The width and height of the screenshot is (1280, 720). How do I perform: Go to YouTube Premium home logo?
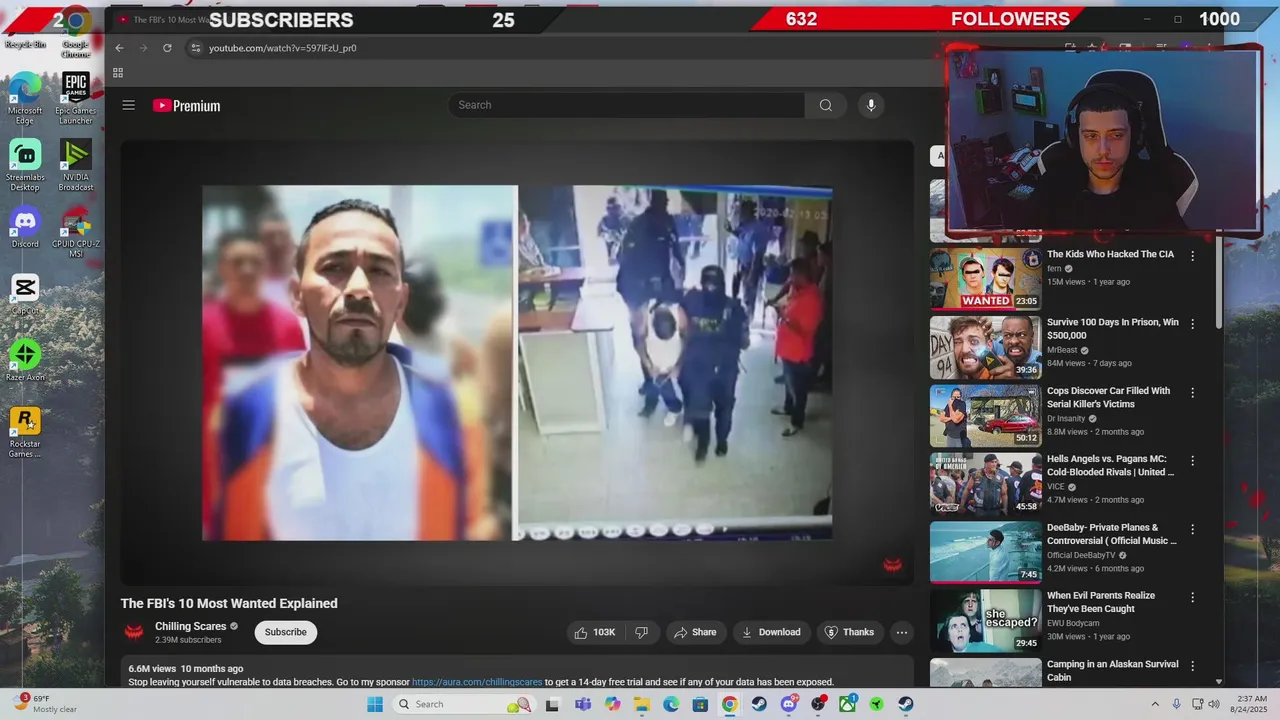186,105
